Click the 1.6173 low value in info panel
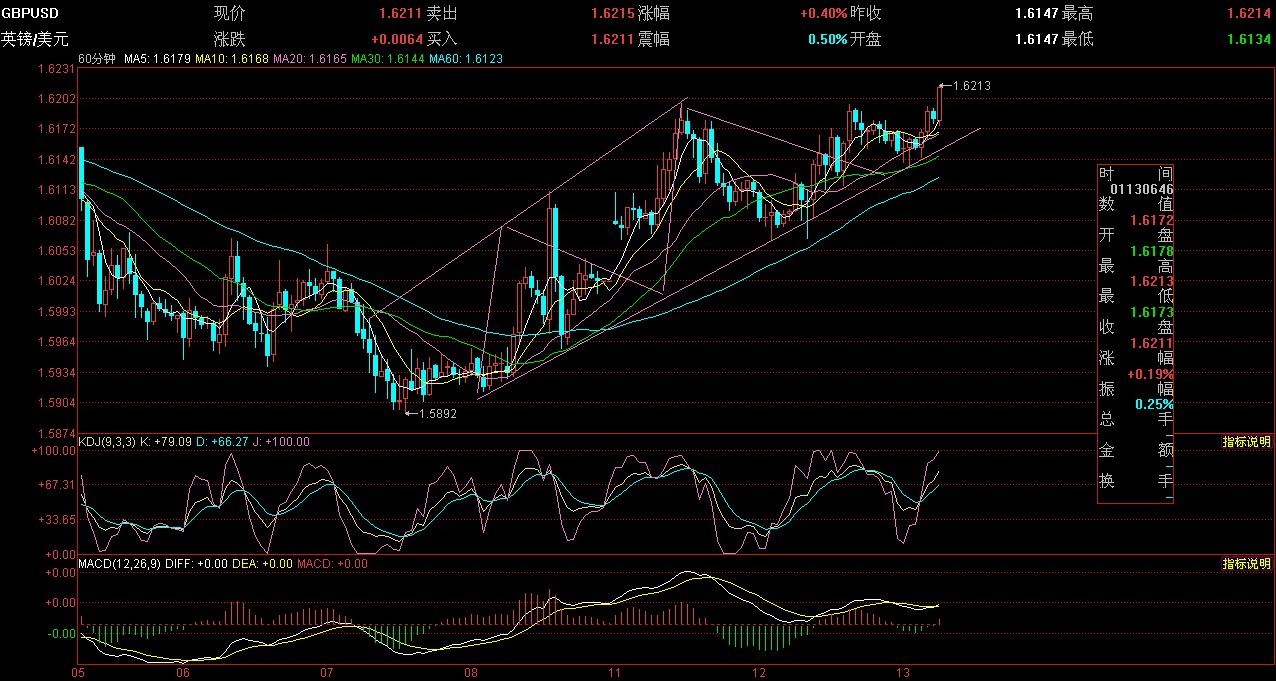Screen dimensions: 1276x681 1152,313
